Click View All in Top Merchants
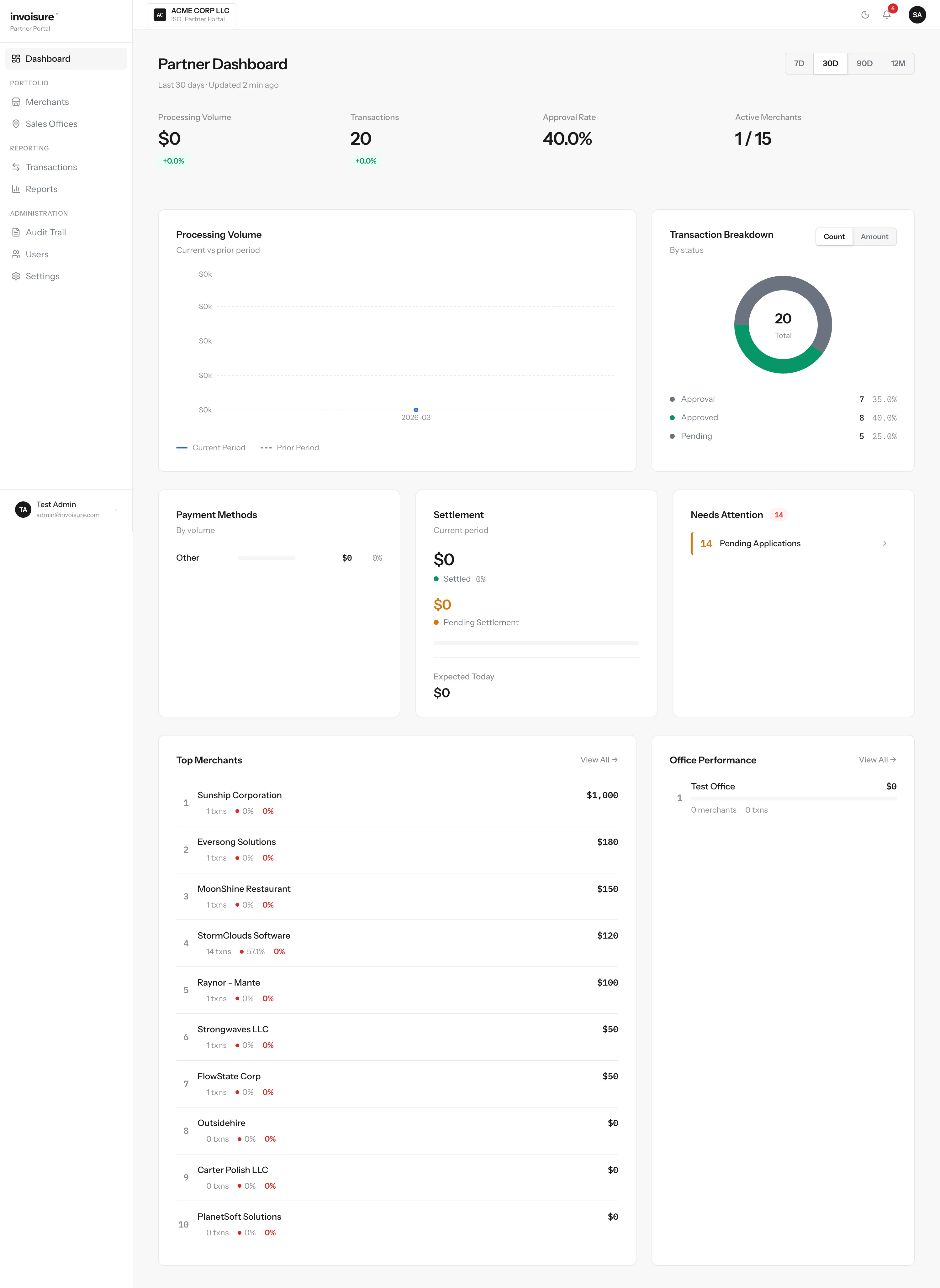This screenshot has width=940, height=1288. 599,760
